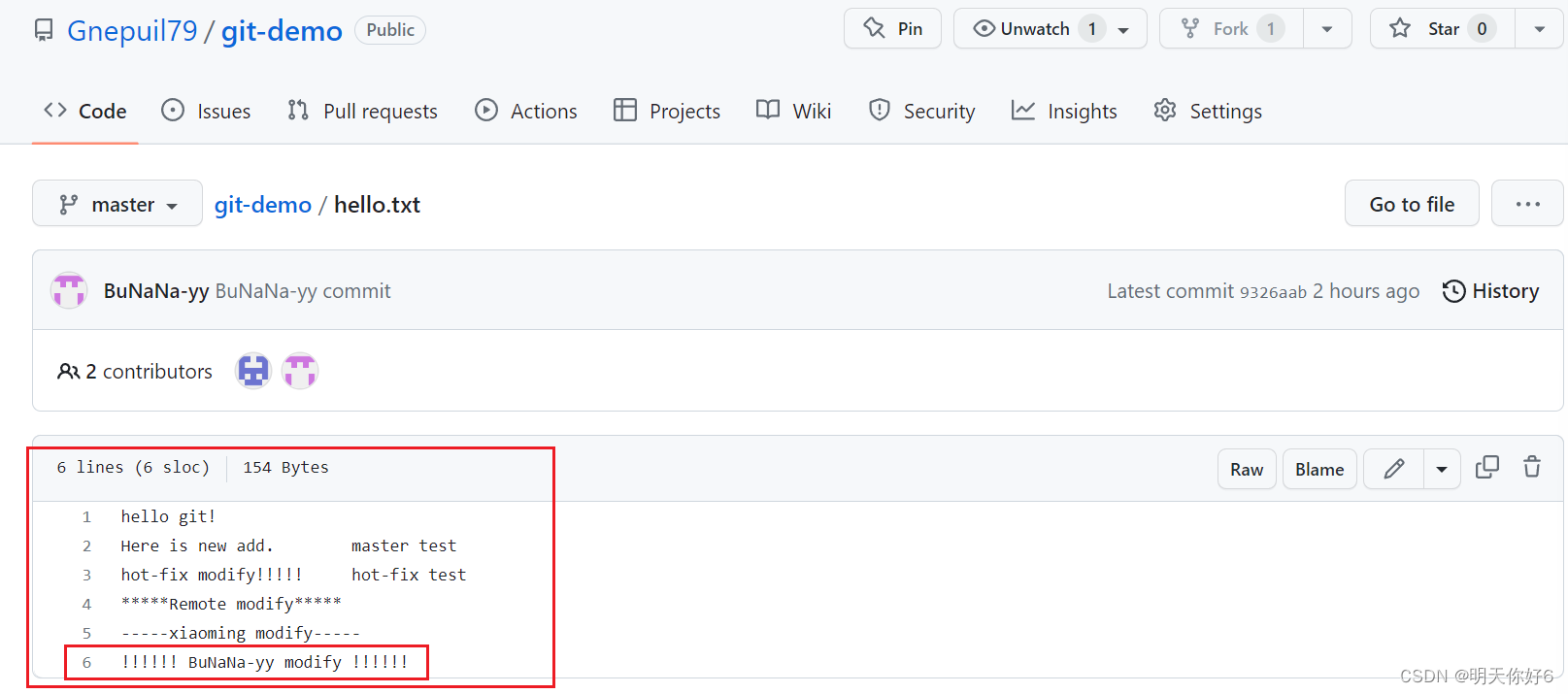Open the BuNaNa-yy author name link
The image size is (1568, 694).
click(156, 291)
